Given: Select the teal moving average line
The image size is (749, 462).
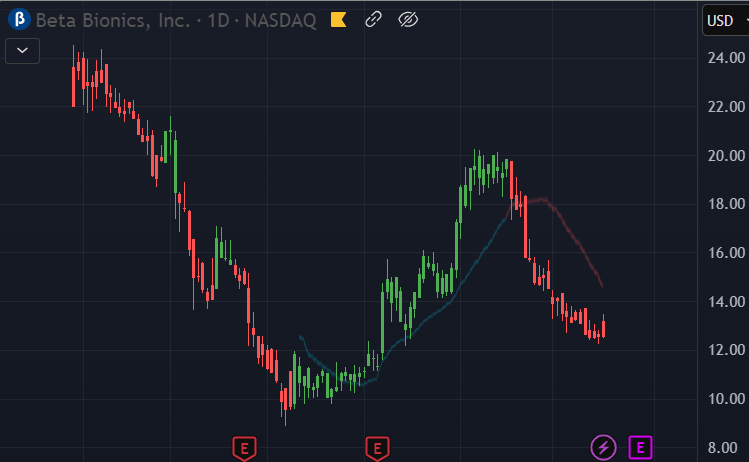Looking at the screenshot, I should pos(425,321).
